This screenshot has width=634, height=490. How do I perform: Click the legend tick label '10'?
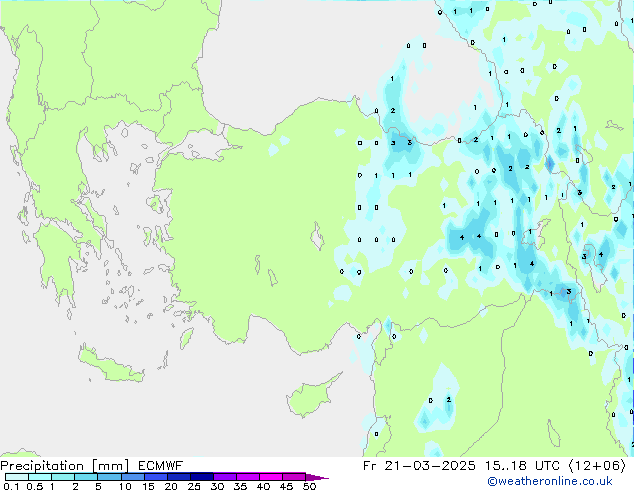coord(125,486)
